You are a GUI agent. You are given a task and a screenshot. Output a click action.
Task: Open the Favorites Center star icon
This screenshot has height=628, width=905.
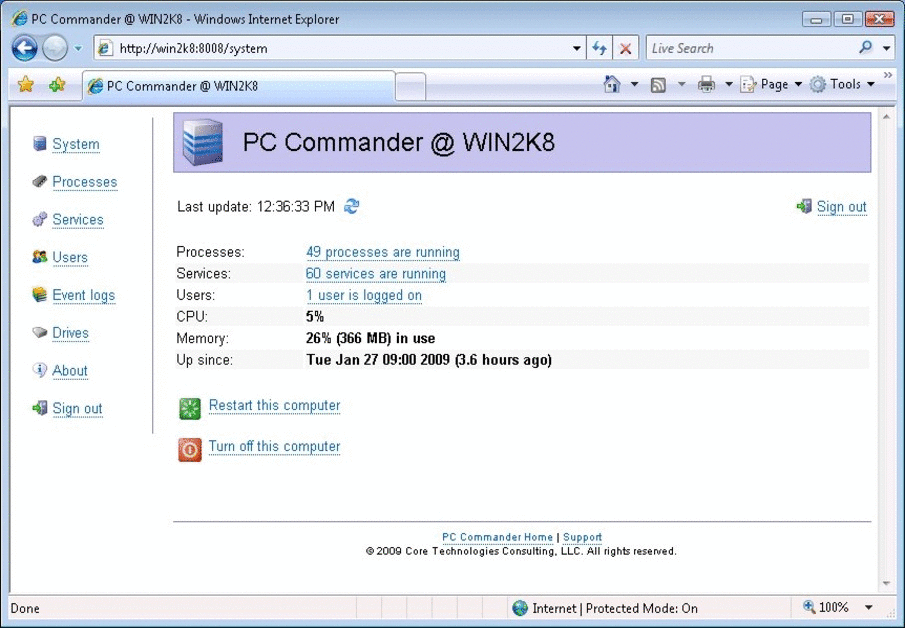click(x=25, y=84)
